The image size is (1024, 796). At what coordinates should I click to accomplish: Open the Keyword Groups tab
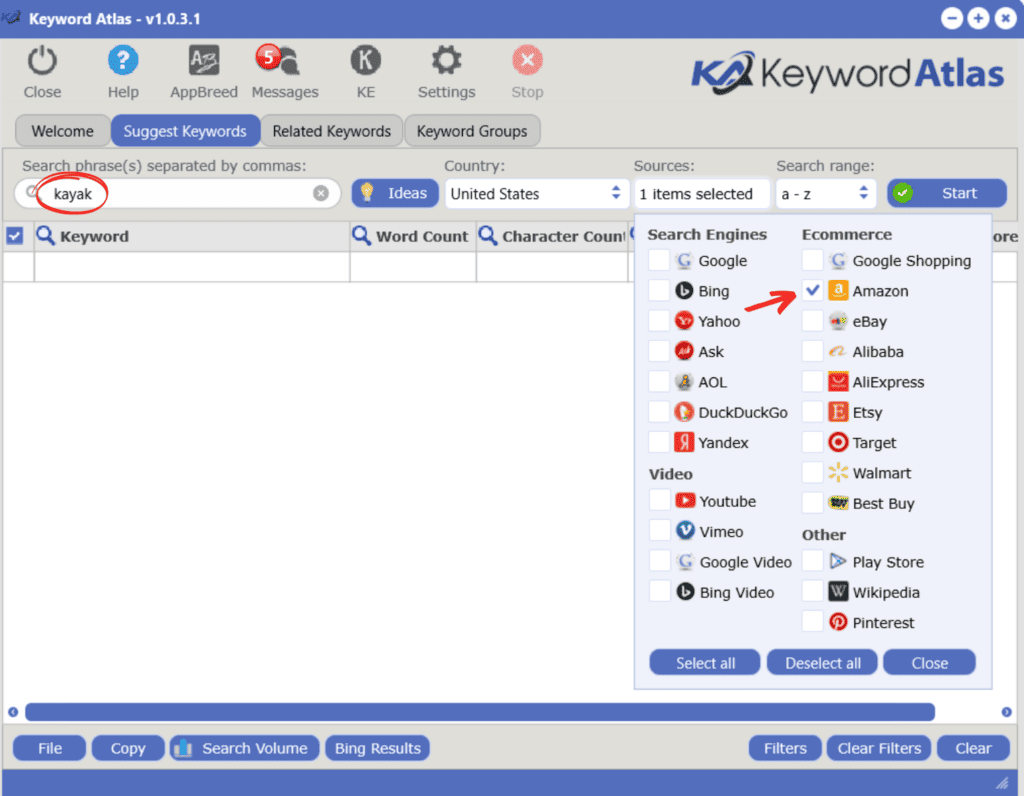pyautogui.click(x=472, y=130)
